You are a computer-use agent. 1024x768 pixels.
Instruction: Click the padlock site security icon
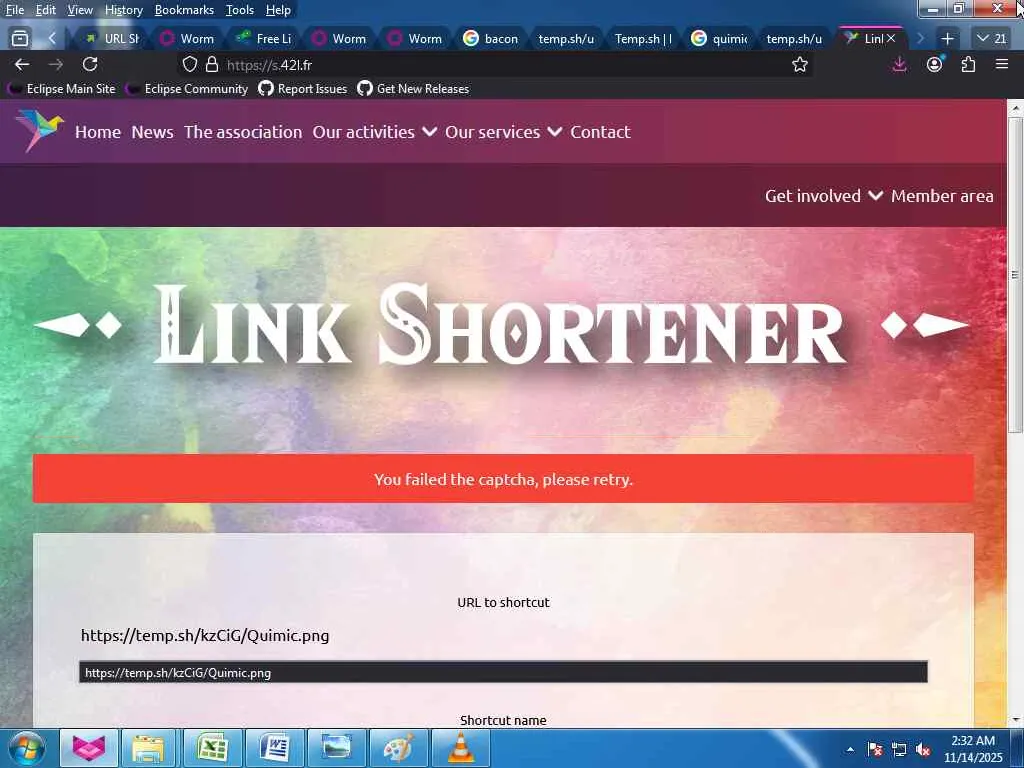click(x=212, y=64)
